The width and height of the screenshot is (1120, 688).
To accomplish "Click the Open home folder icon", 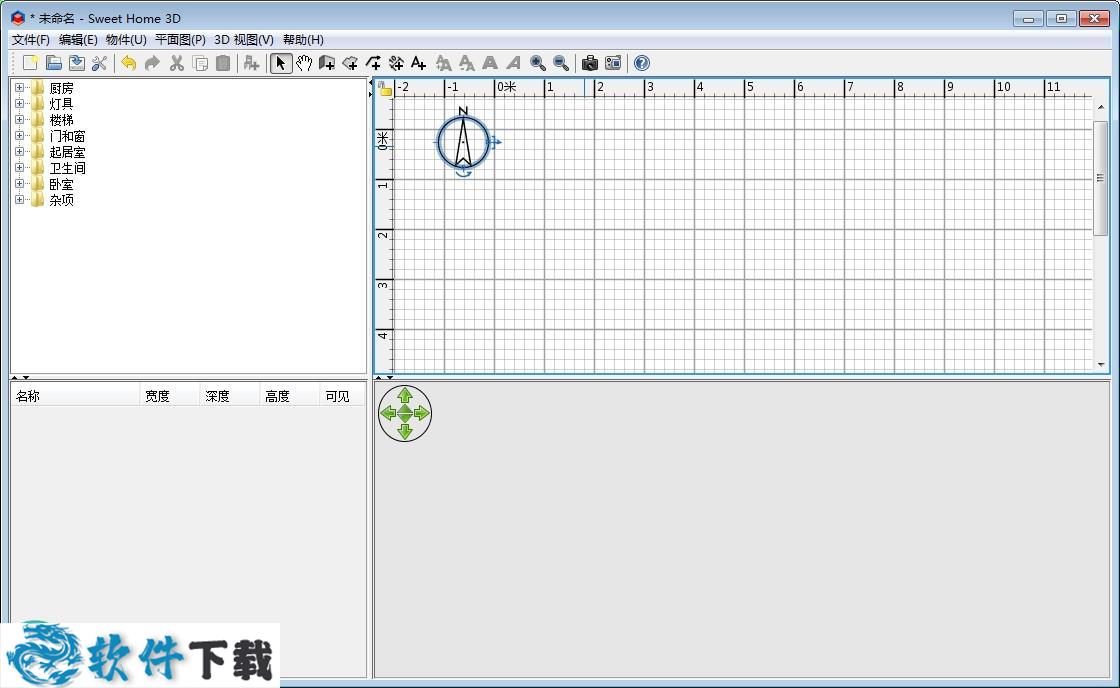I will coord(54,63).
